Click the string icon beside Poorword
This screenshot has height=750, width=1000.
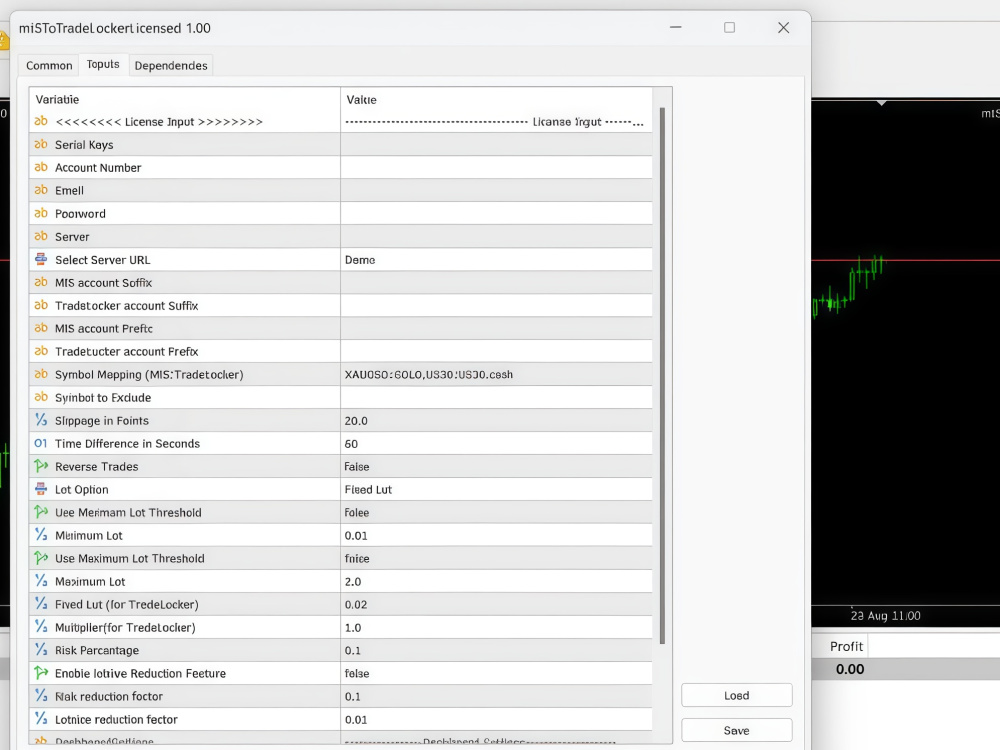(41, 213)
